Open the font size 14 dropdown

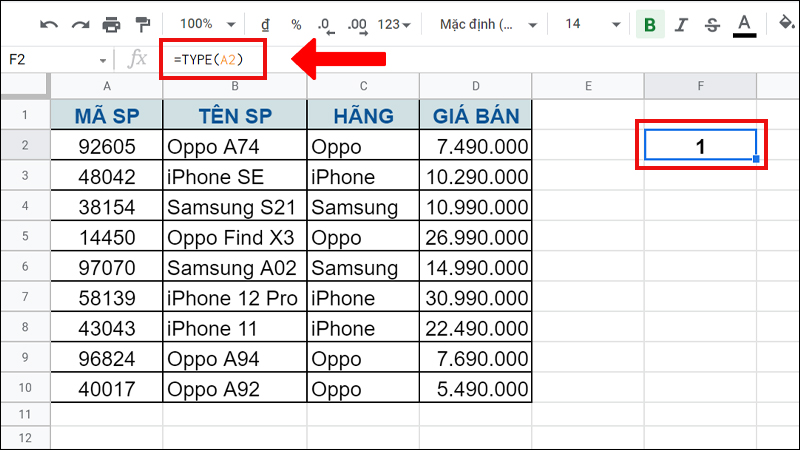[589, 23]
